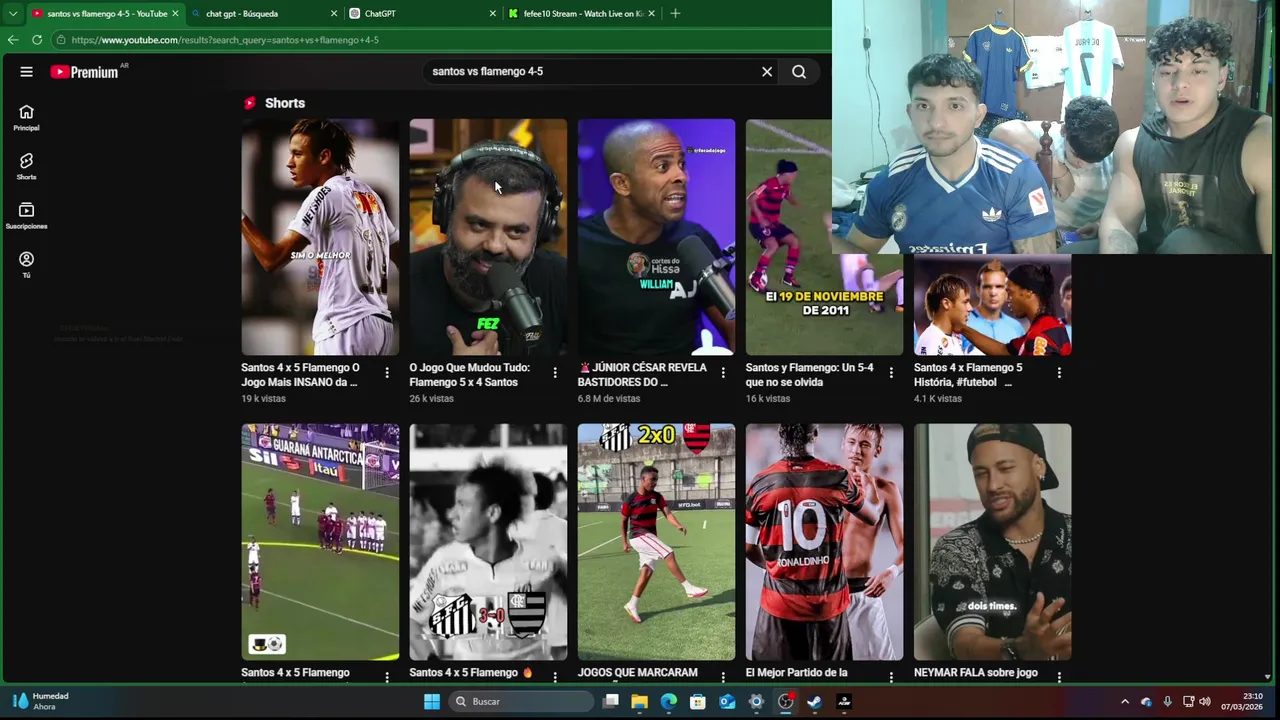Open Outlook from the taskbar
Image resolution: width=1280 pixels, height=720 pixels.
click(727, 702)
